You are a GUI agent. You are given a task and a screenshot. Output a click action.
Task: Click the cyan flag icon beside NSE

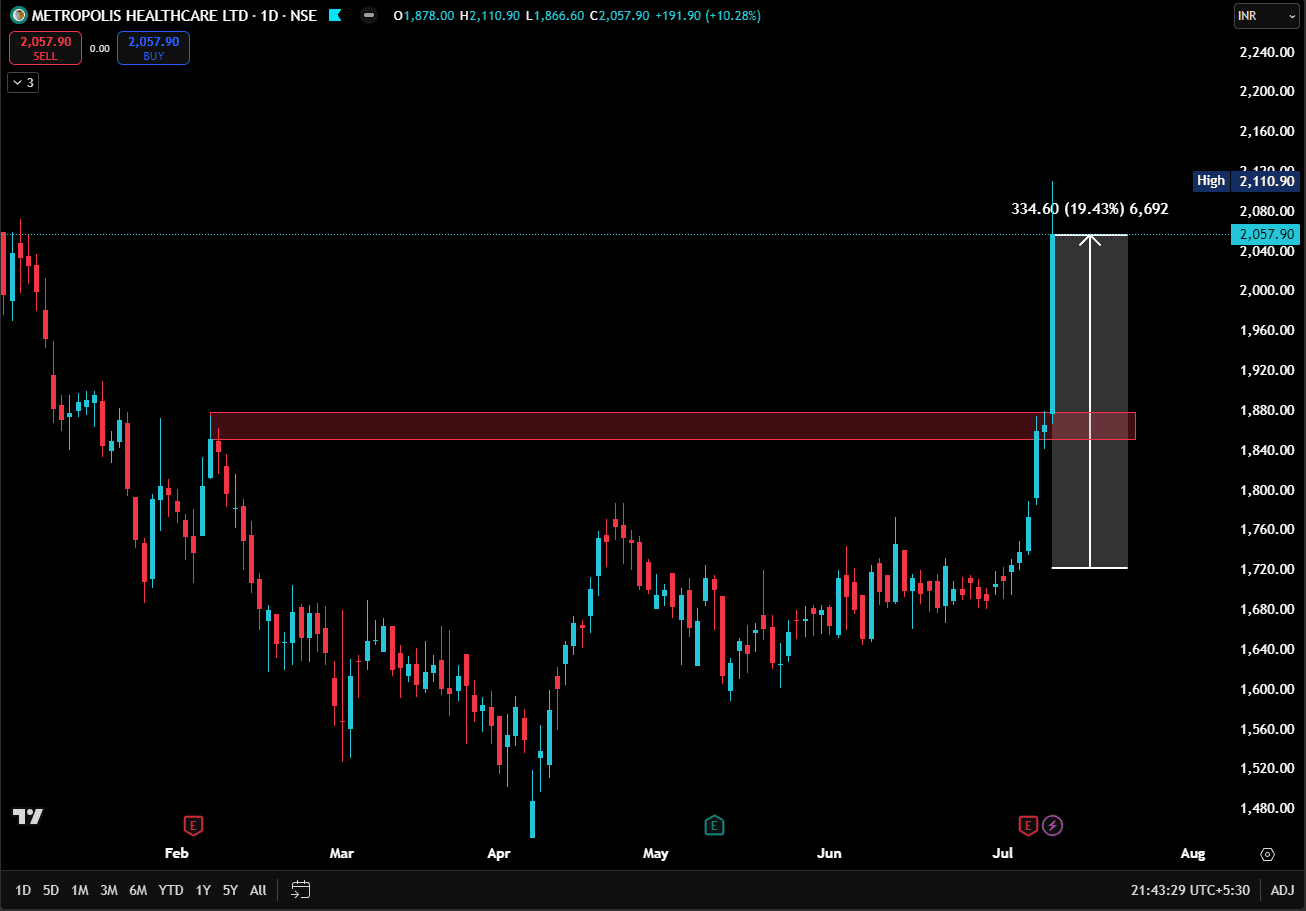coord(334,16)
